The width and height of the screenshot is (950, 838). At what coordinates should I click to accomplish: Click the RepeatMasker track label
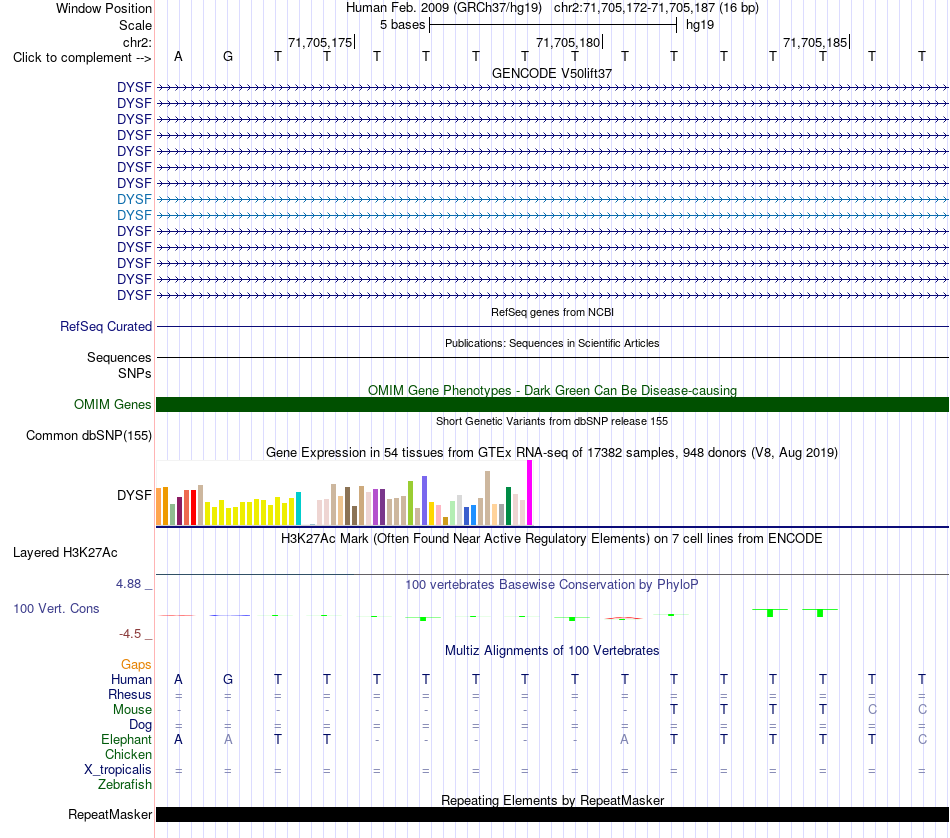click(110, 814)
